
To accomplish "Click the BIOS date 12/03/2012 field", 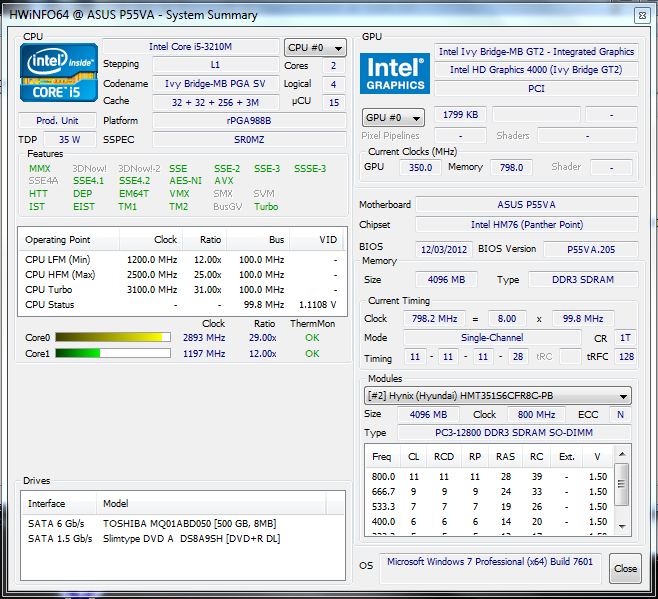I will [444, 249].
